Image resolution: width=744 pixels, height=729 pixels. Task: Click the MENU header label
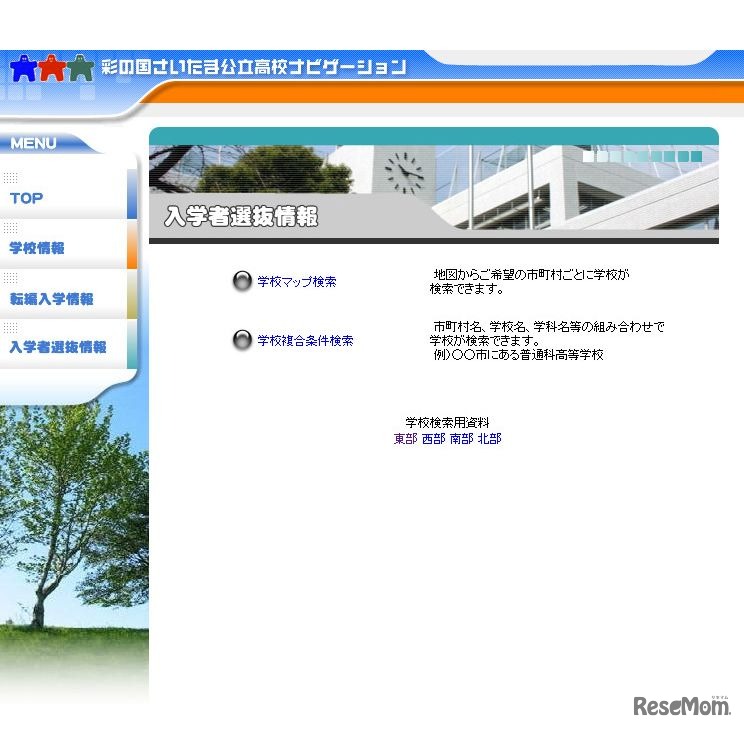(x=34, y=144)
